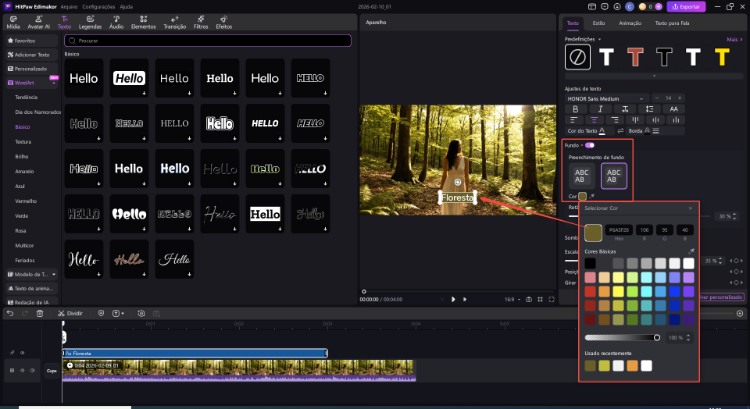750x409 pixels.
Task: Expand the Predefinições presets dropdown
Action: [x=601, y=39]
